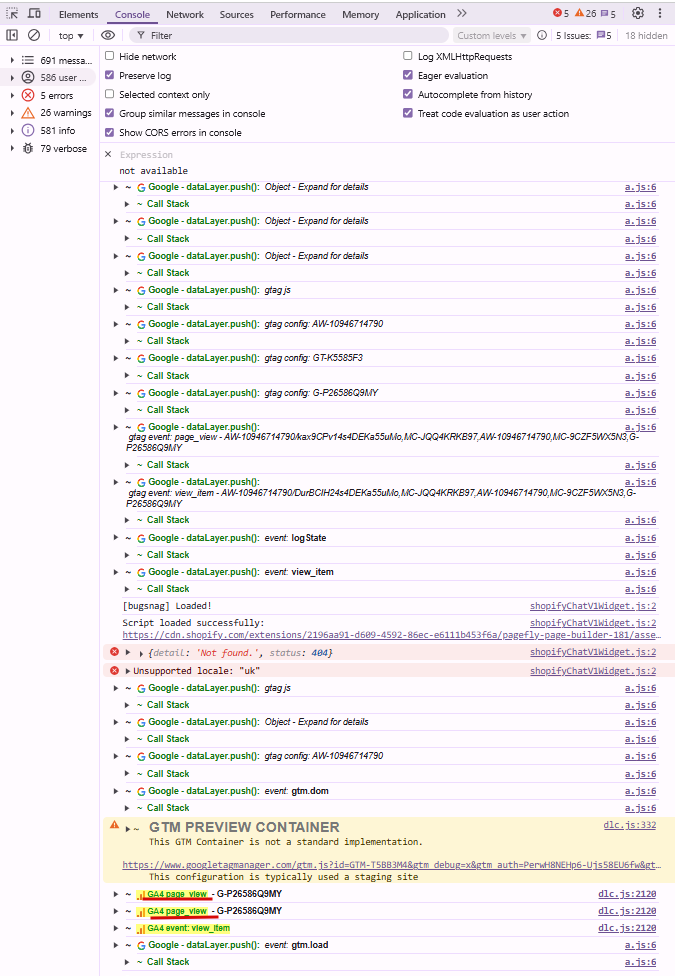The width and height of the screenshot is (675, 976).
Task: Click the warnings count badge in toolbar
Action: coord(585,14)
